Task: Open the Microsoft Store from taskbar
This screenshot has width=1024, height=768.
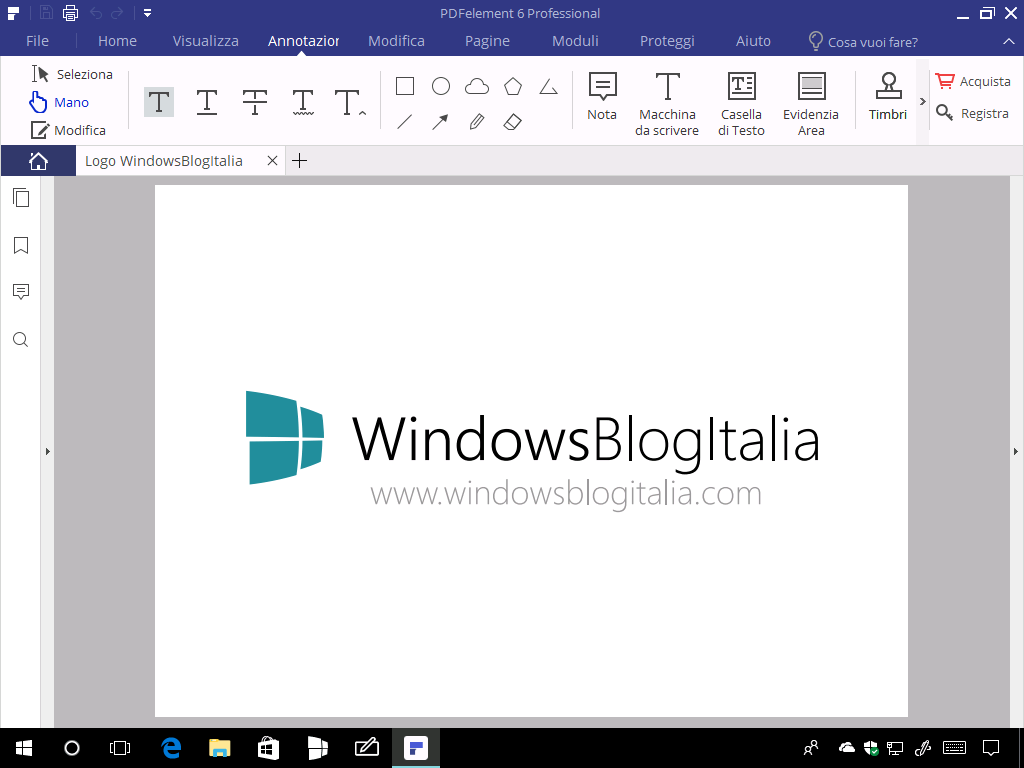Action: pyautogui.click(x=268, y=748)
